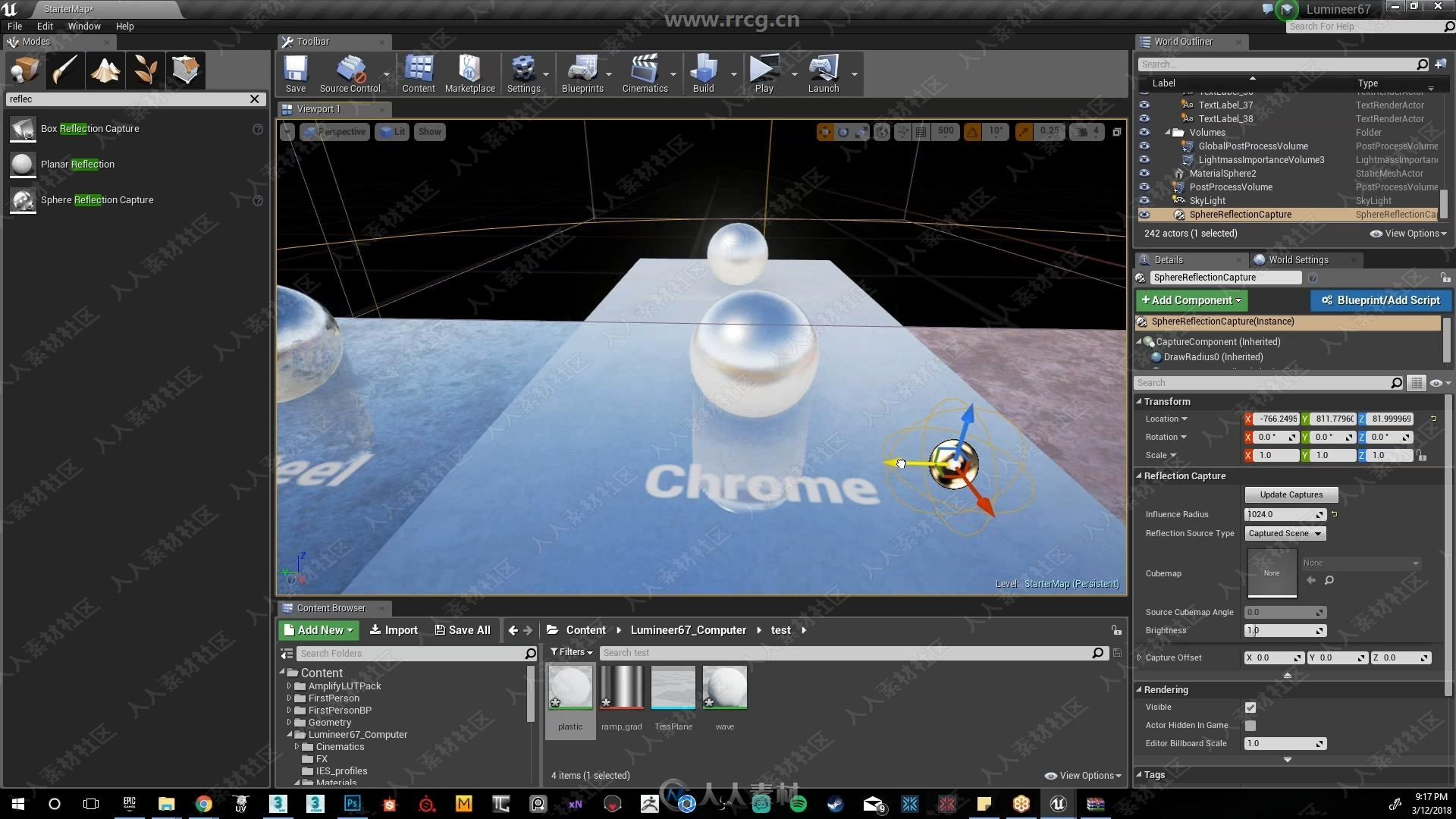Open the Window menu
Image resolution: width=1456 pixels, height=819 pixels.
pos(84,27)
